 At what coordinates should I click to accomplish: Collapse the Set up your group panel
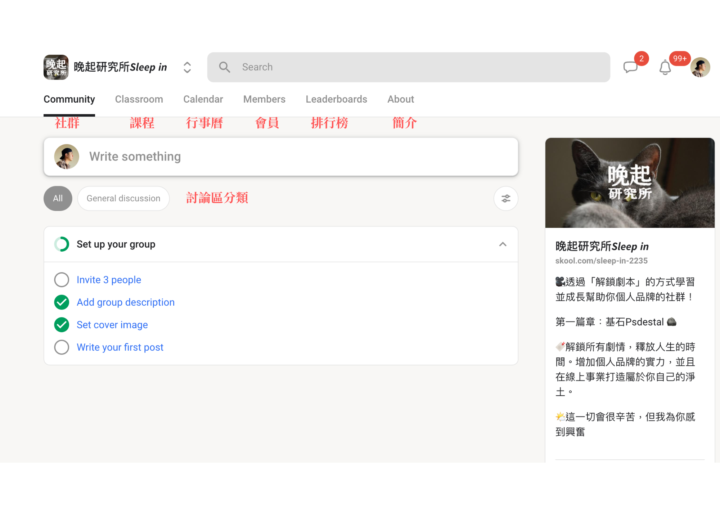point(503,244)
